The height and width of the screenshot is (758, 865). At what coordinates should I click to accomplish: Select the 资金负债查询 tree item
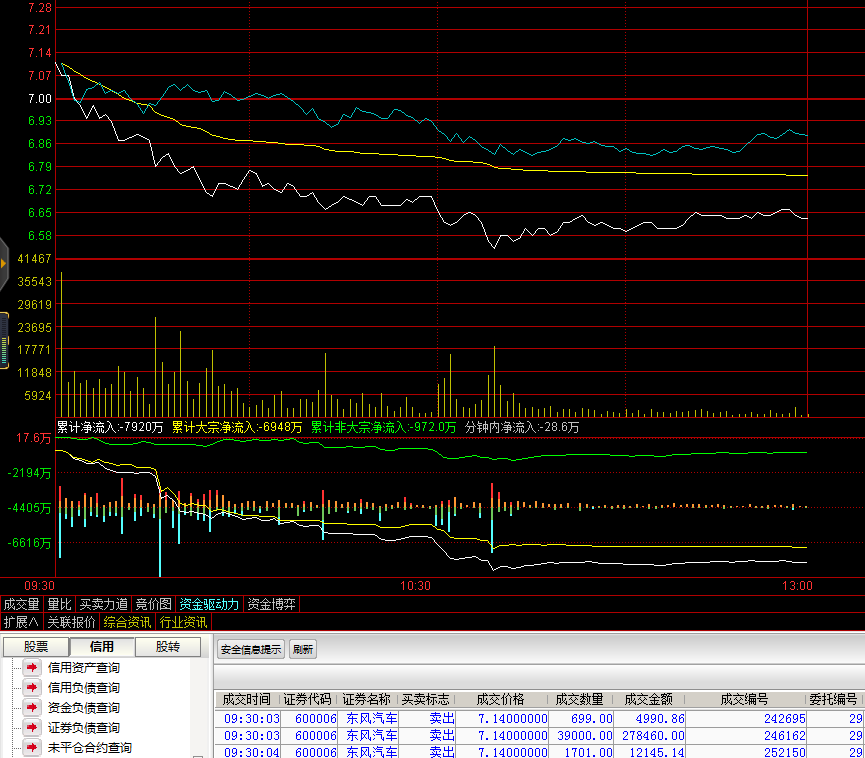click(x=83, y=707)
